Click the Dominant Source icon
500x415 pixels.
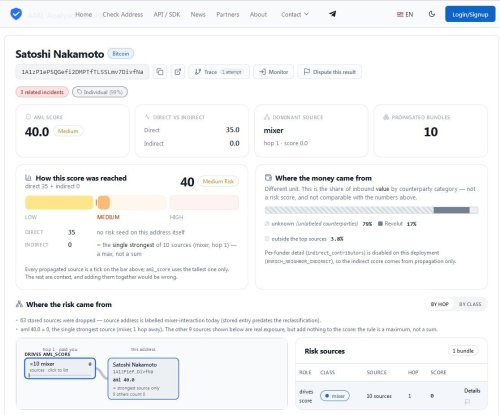pyautogui.click(x=267, y=117)
